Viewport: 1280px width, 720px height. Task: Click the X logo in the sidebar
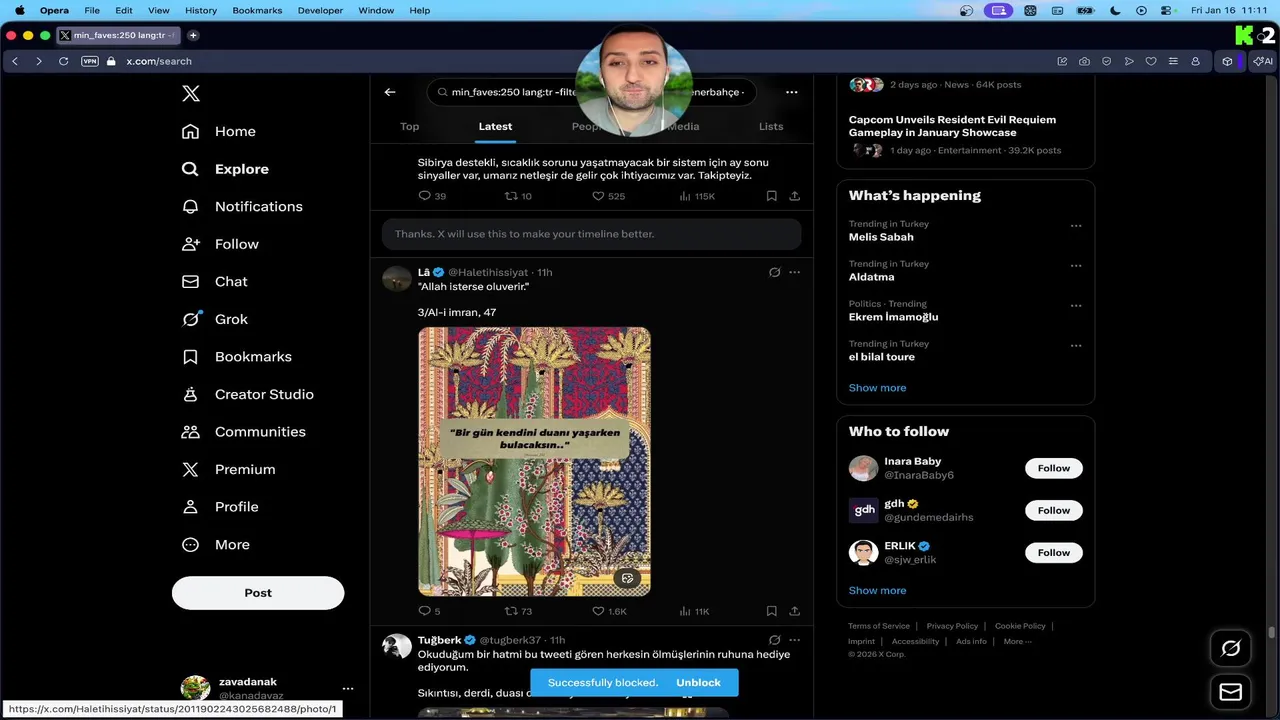(x=191, y=94)
